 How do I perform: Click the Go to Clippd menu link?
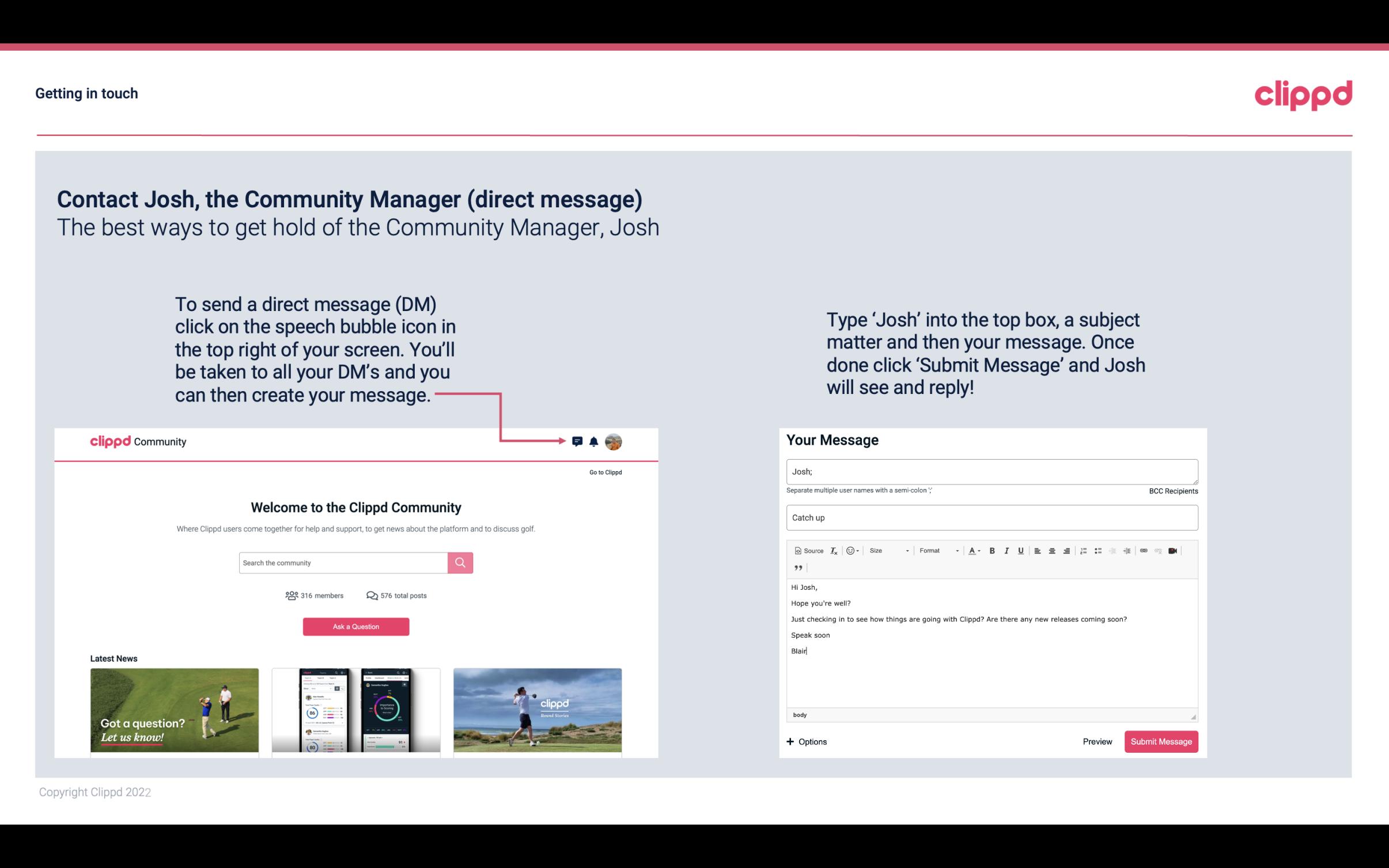(604, 472)
